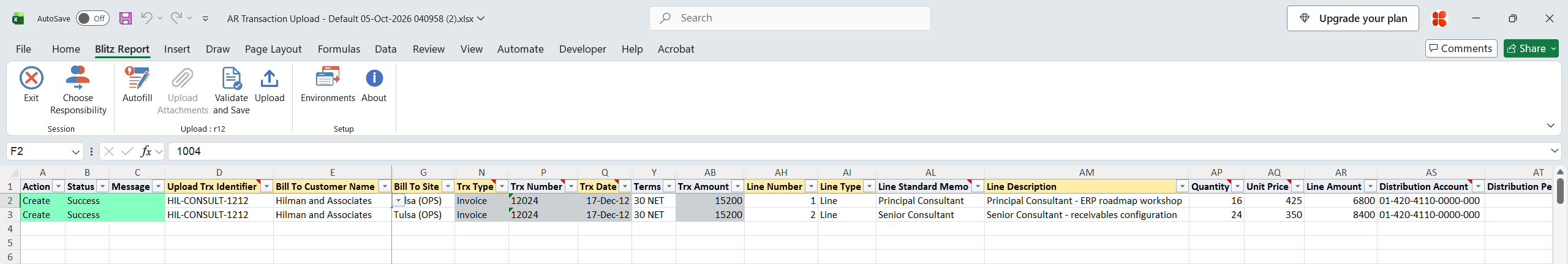
Task: Open the Trx Type filter dropdown
Action: coord(502,186)
